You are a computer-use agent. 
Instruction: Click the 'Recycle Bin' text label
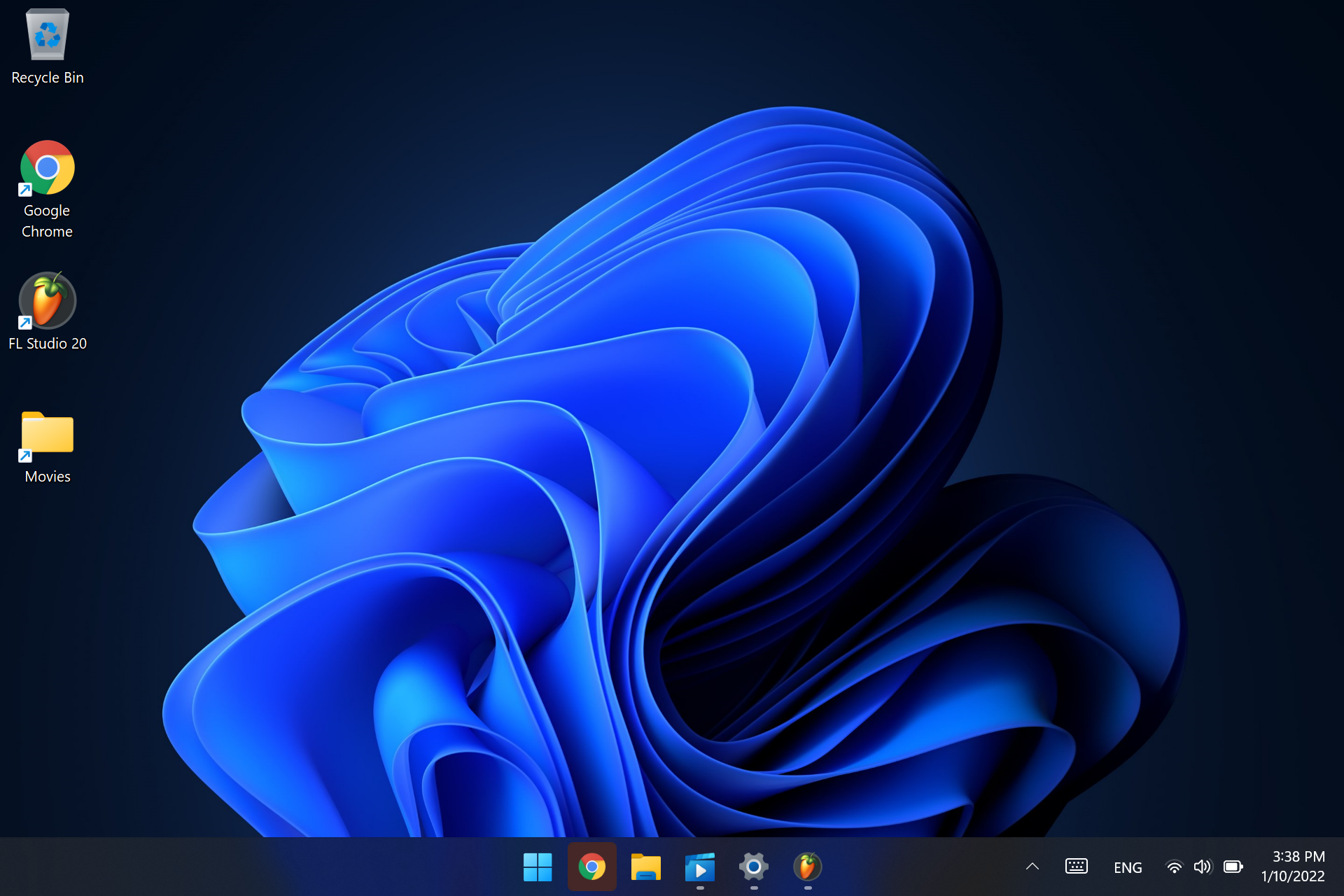pos(48,78)
